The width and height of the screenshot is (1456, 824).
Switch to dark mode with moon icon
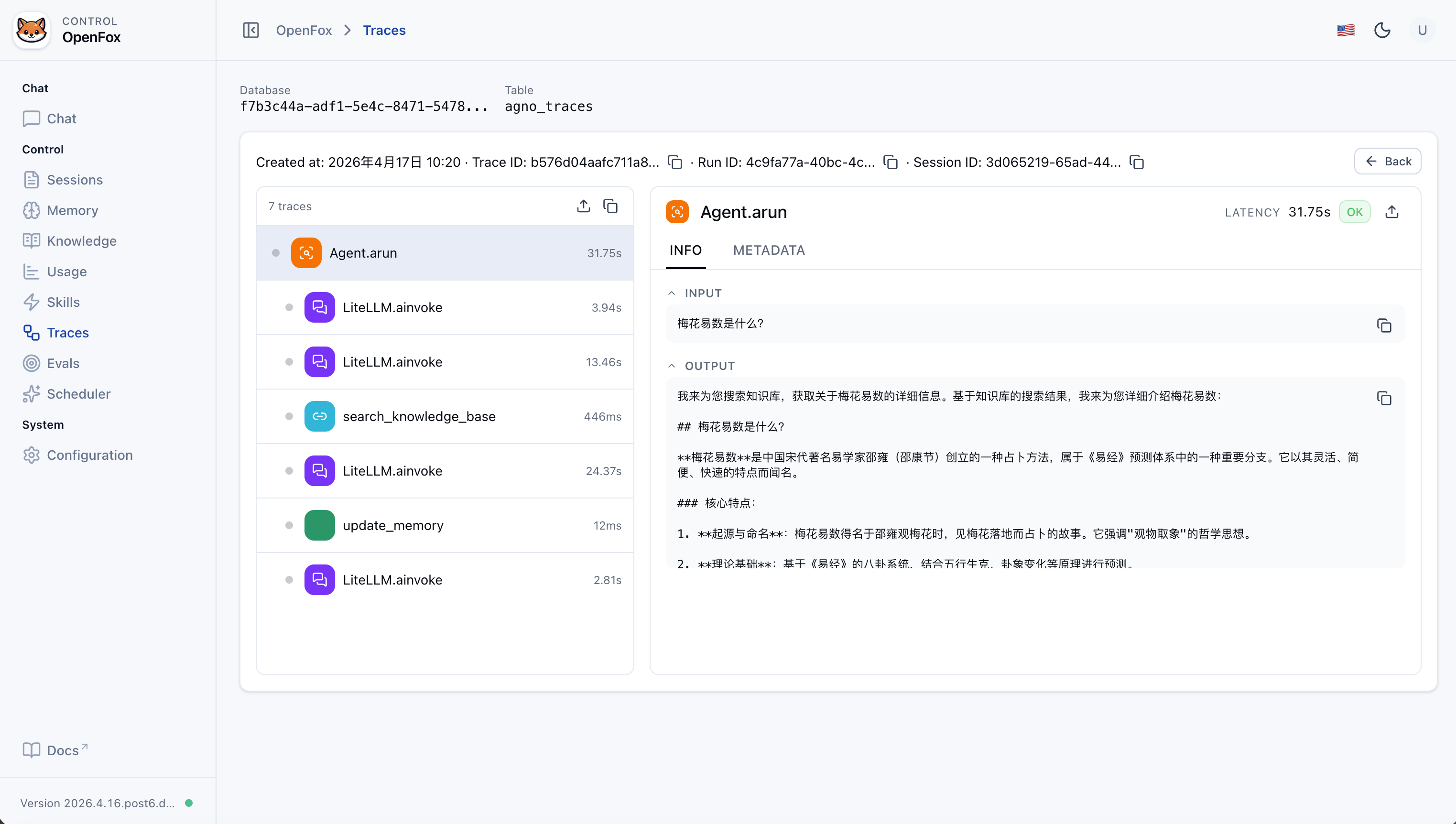1382,30
